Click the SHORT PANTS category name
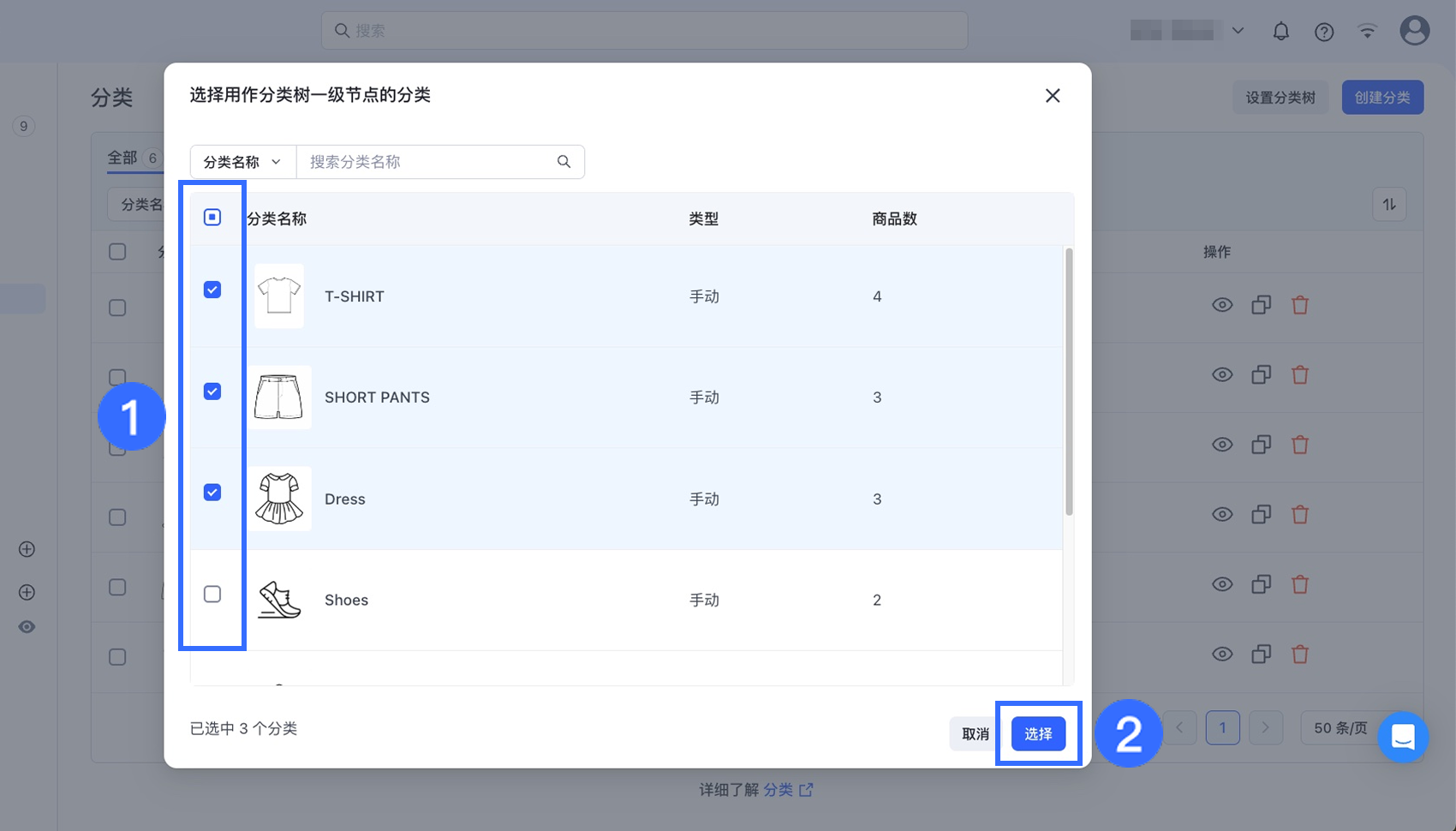Image resolution: width=1456 pixels, height=831 pixels. pos(377,398)
